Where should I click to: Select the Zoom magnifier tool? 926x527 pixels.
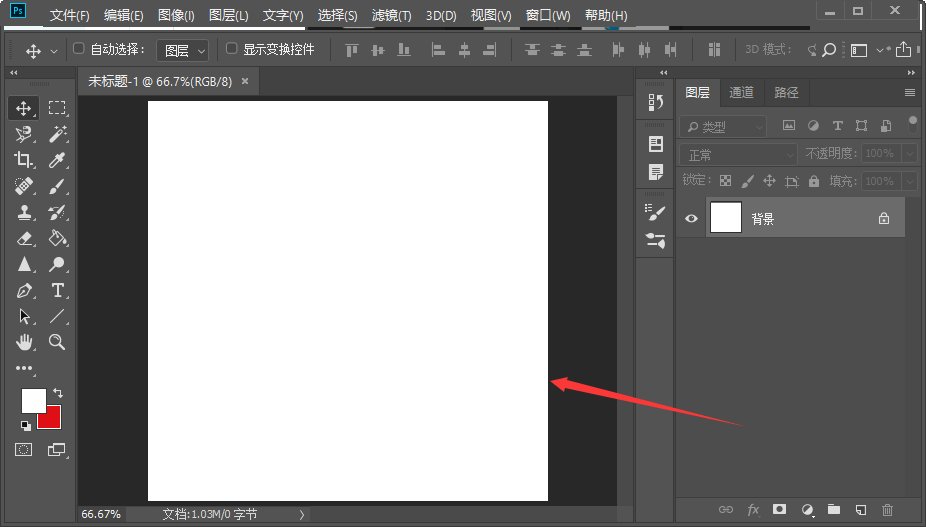coord(58,342)
